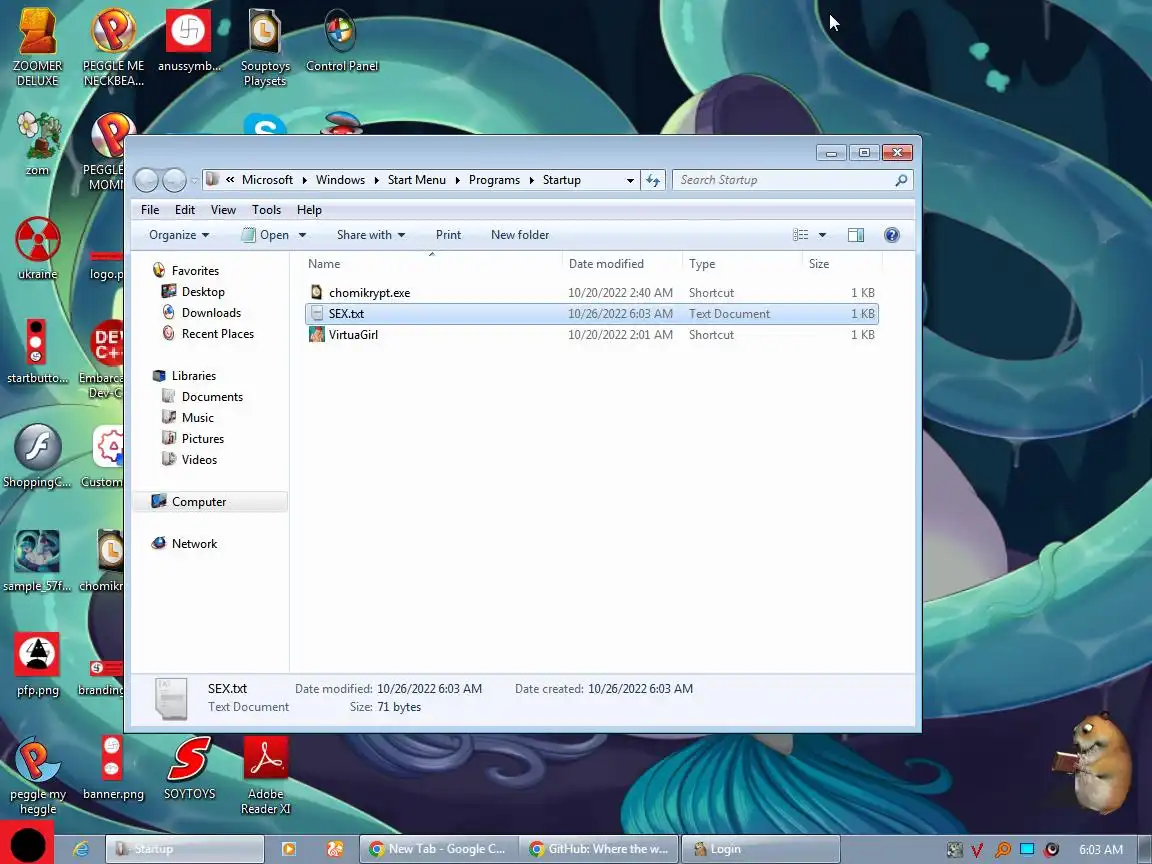
Task: Open the ZOOMER DELUXE desktop icon
Action: click(x=37, y=48)
